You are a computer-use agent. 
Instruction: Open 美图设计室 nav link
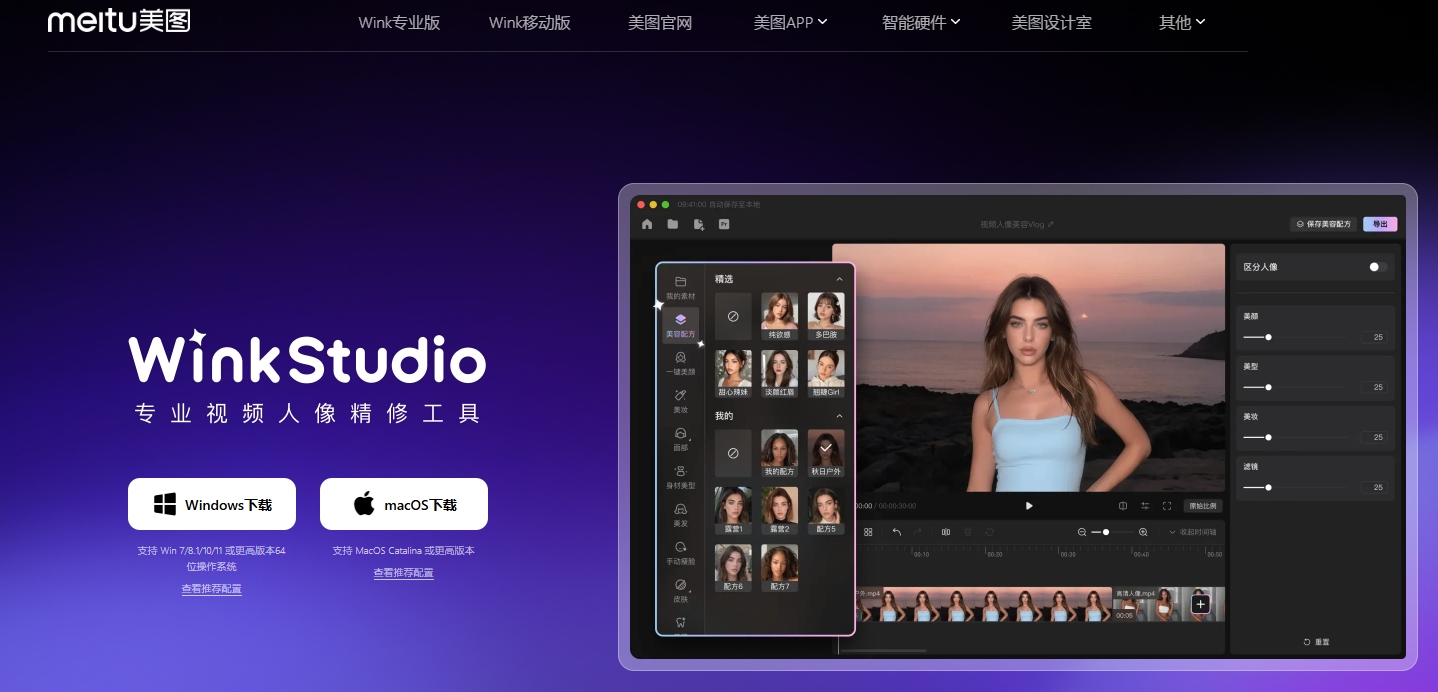tap(1052, 22)
